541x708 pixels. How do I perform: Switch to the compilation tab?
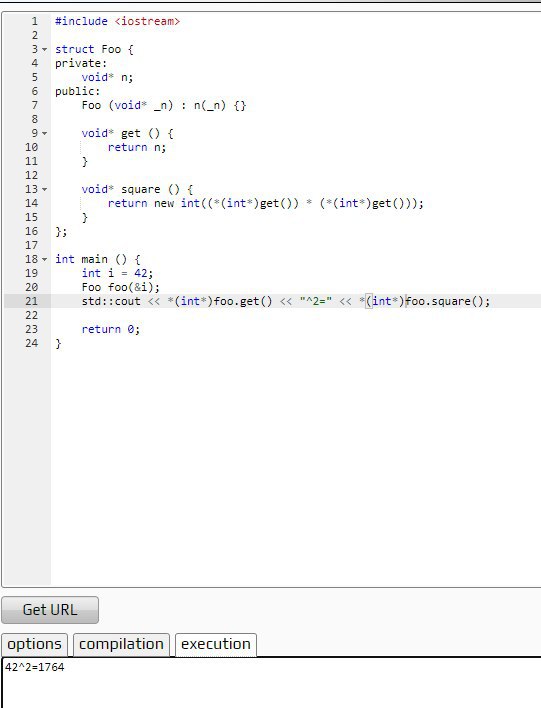click(x=121, y=644)
